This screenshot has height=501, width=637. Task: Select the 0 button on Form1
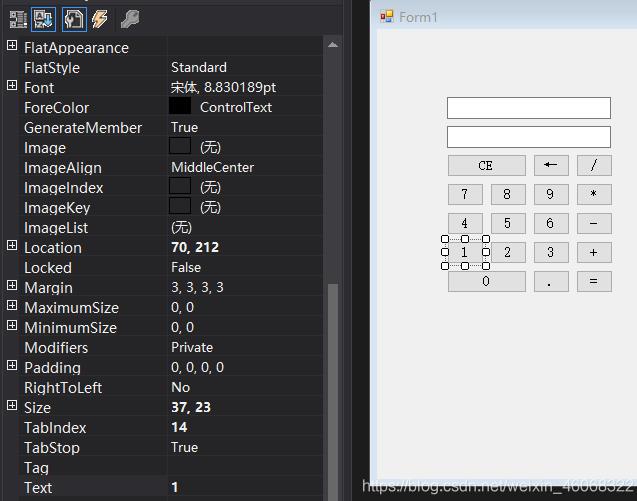click(x=487, y=281)
